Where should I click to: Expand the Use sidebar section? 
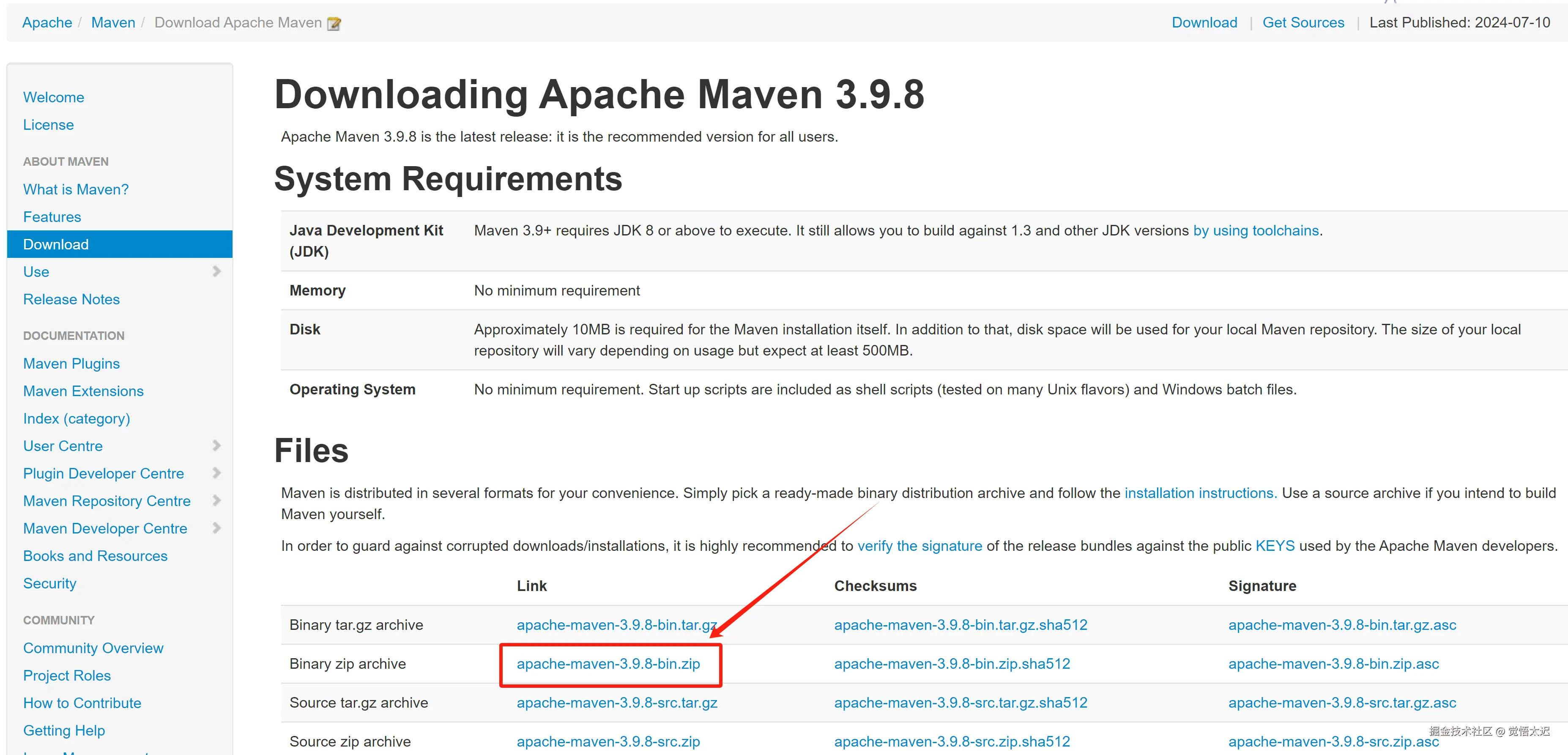pyautogui.click(x=217, y=271)
